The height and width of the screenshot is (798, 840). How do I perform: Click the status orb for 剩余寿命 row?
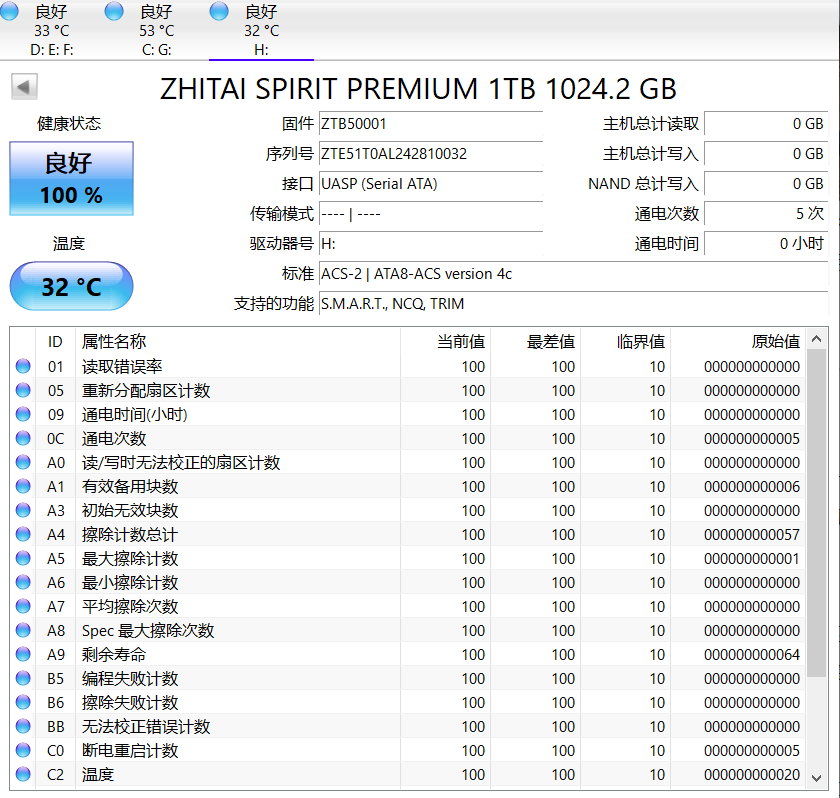tap(23, 654)
